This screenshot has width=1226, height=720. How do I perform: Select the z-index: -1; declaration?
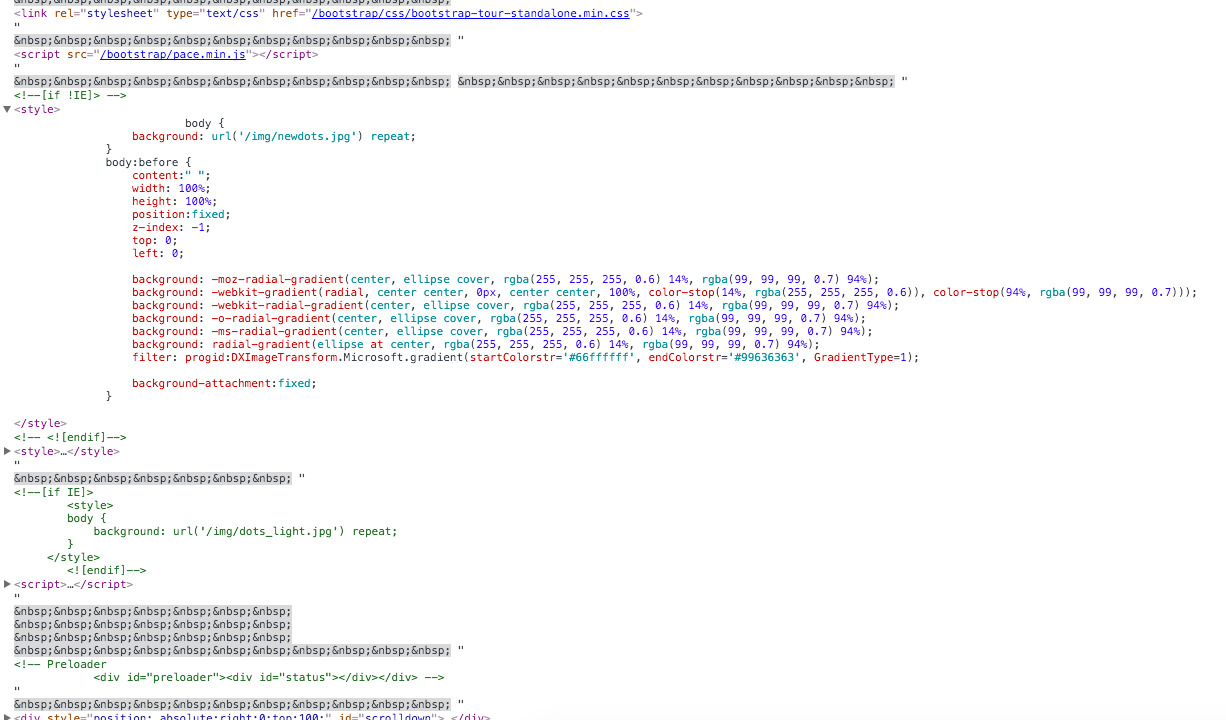point(171,227)
